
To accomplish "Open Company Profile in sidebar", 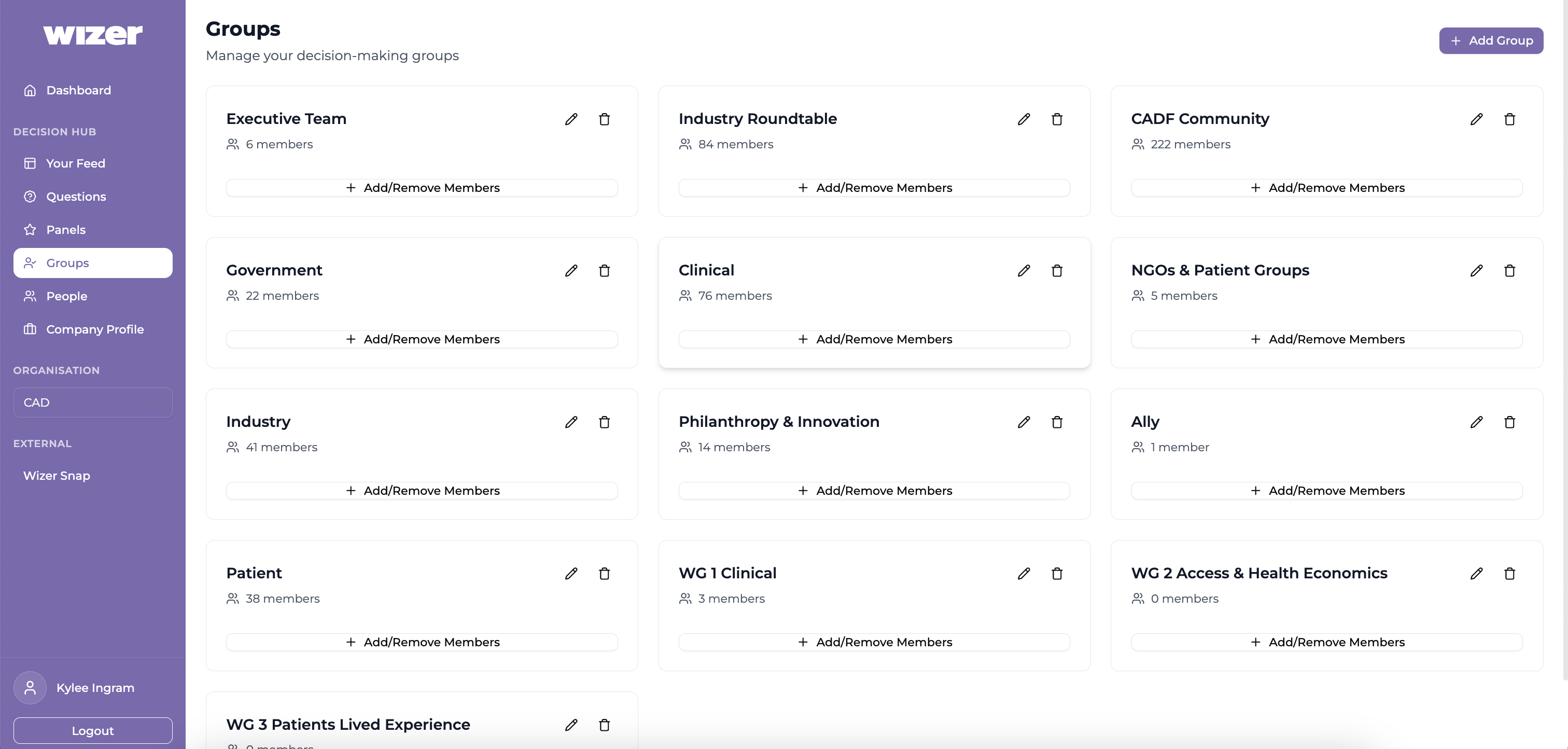I will (94, 329).
